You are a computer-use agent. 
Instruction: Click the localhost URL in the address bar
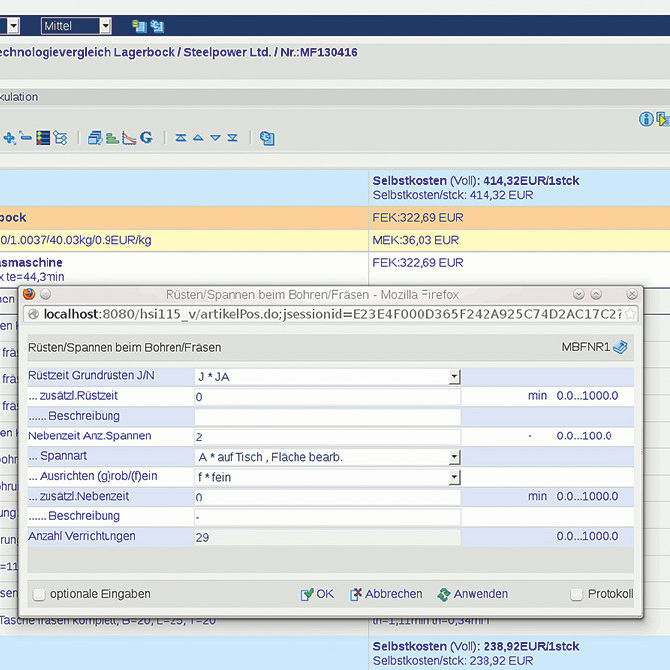tap(332, 314)
